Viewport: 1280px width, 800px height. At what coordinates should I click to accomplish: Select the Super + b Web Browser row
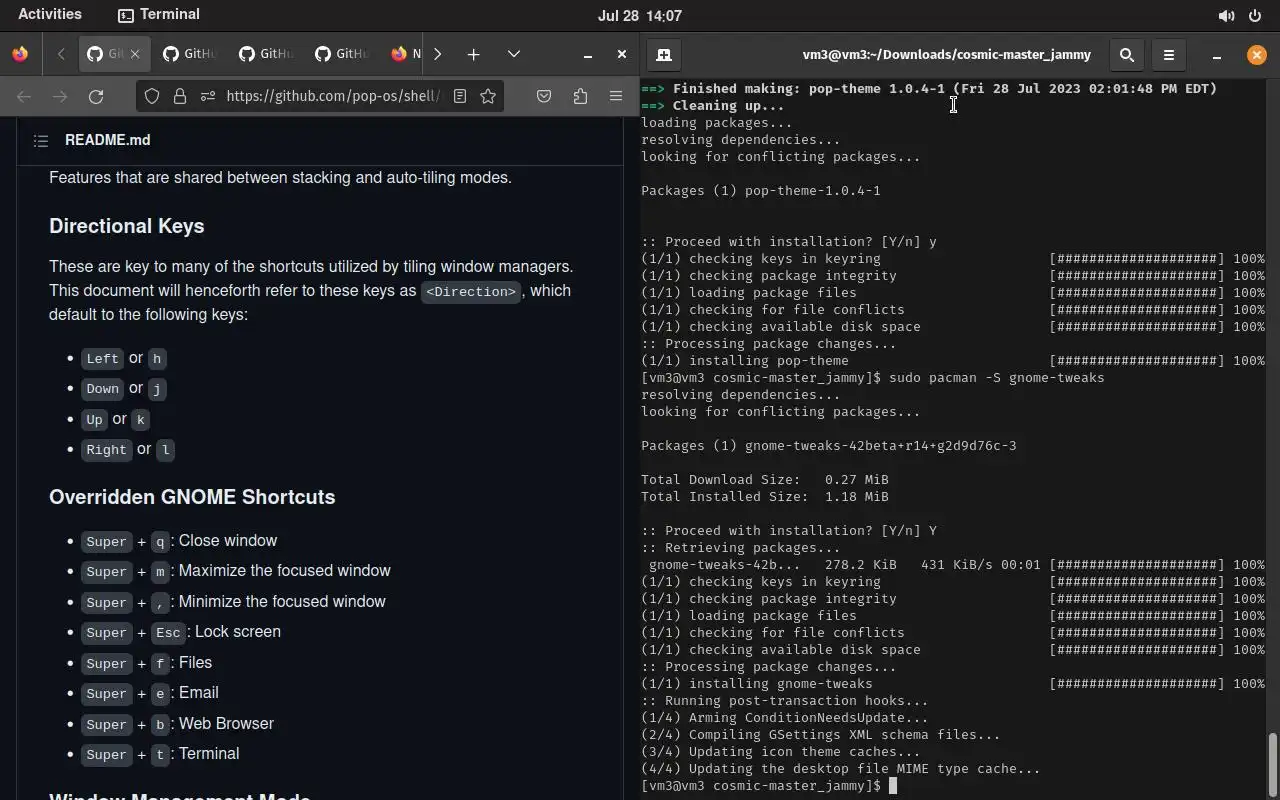[178, 724]
